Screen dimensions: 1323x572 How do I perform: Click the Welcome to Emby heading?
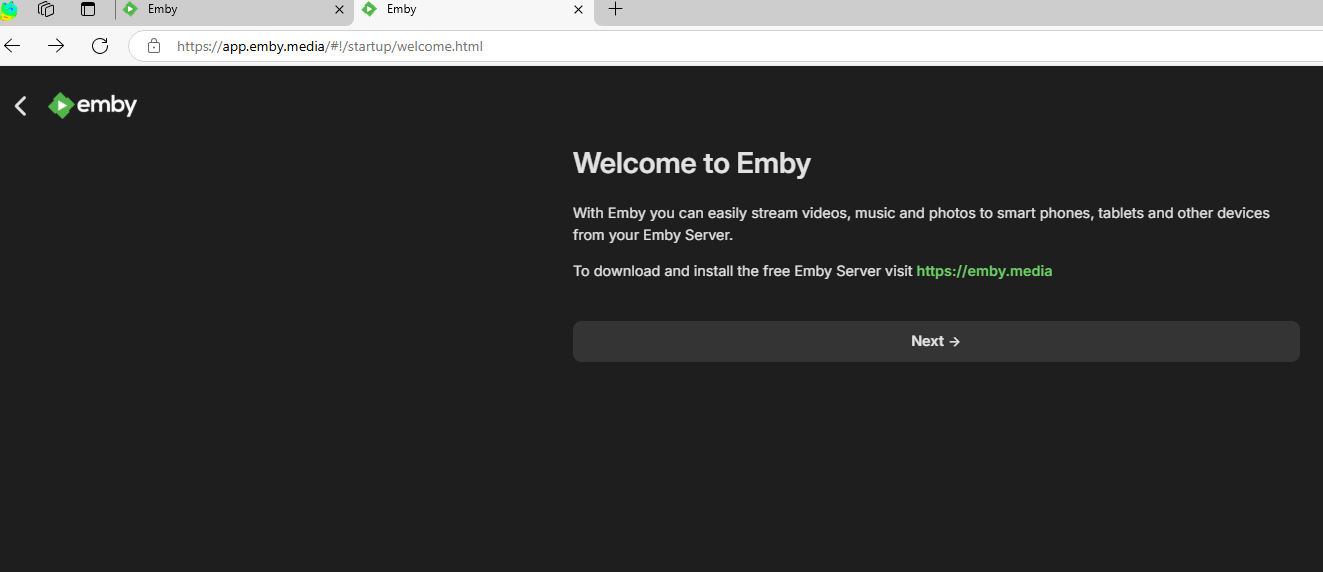(x=691, y=163)
